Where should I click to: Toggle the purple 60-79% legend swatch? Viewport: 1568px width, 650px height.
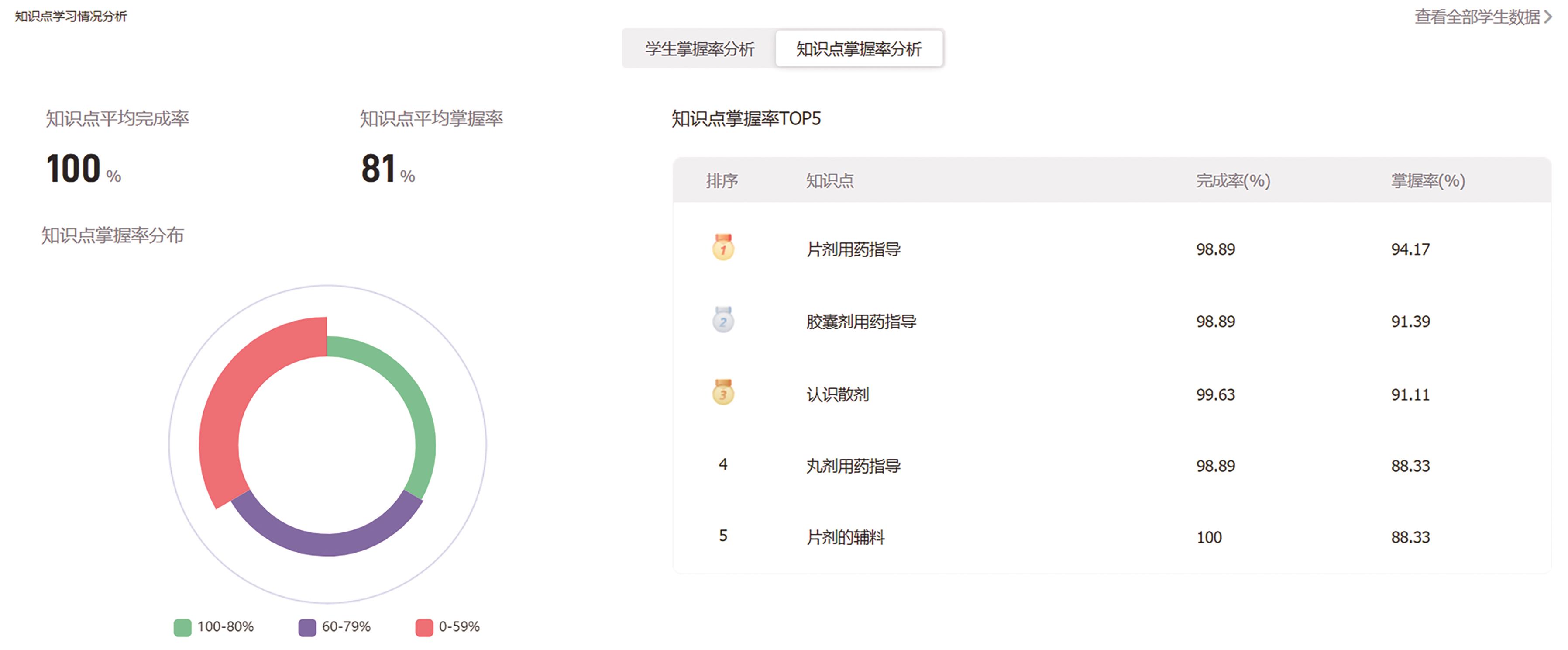pyautogui.click(x=307, y=627)
